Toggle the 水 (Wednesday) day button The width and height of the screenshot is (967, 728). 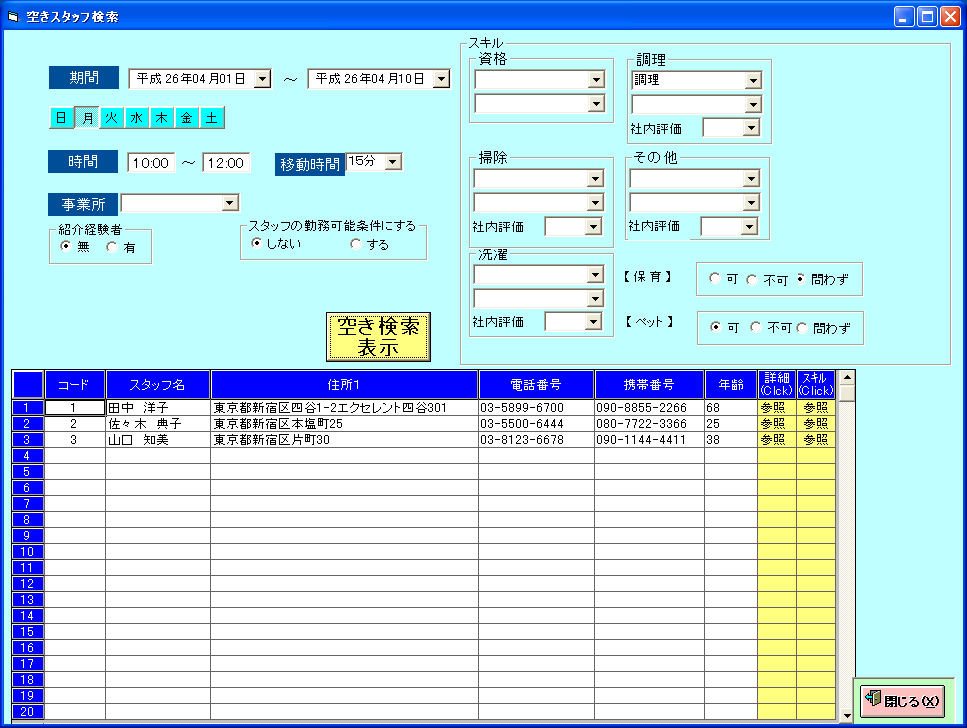(x=137, y=118)
